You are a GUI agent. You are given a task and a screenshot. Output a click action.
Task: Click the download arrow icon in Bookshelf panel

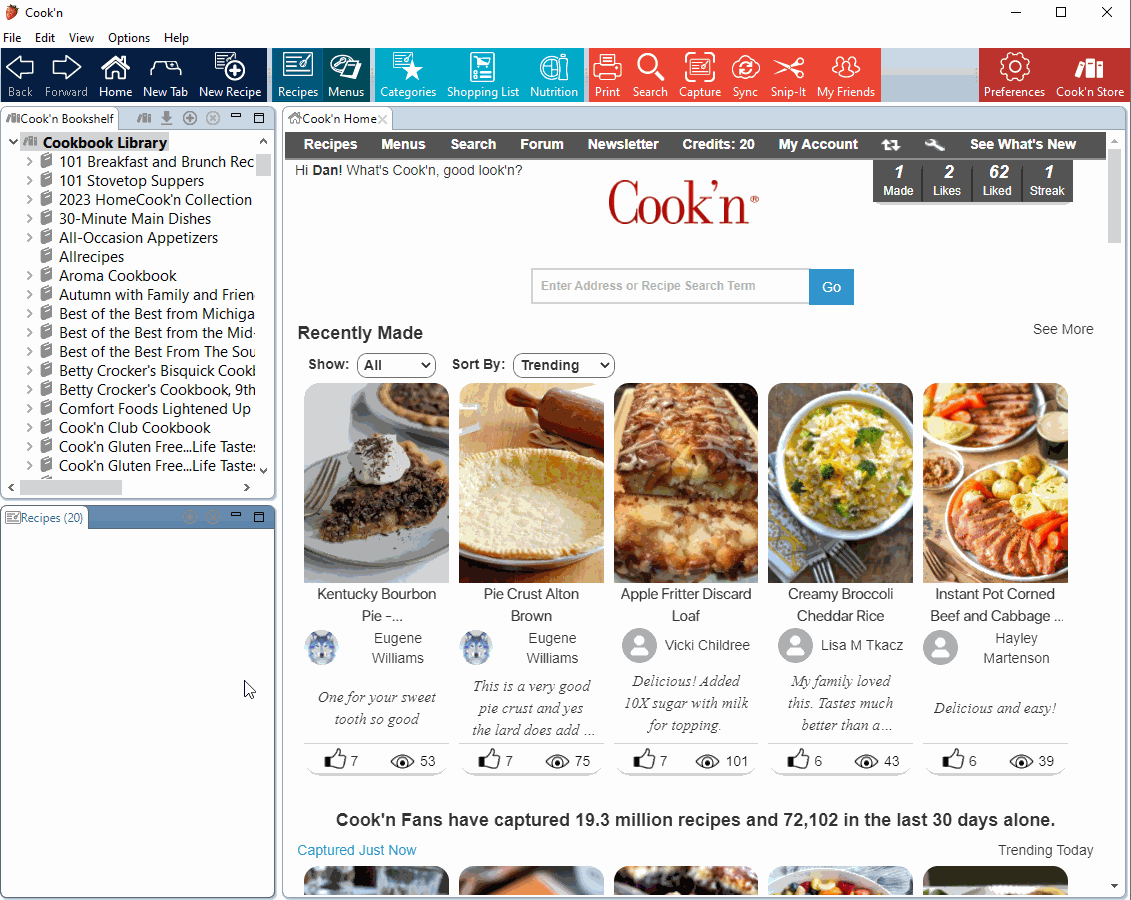[167, 118]
